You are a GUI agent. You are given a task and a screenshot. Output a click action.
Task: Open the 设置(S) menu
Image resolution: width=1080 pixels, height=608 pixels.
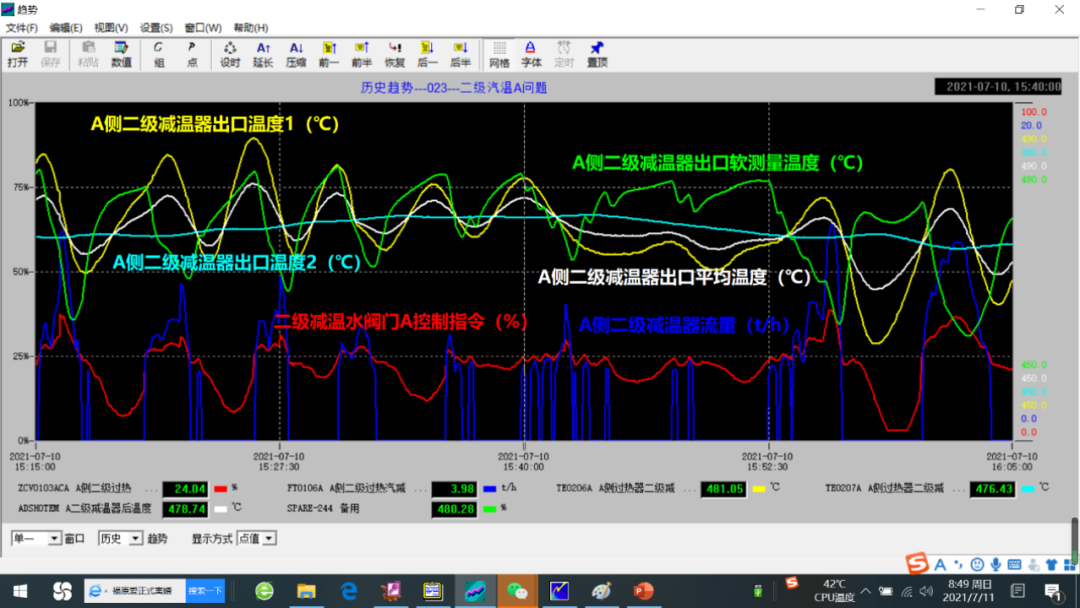156,28
